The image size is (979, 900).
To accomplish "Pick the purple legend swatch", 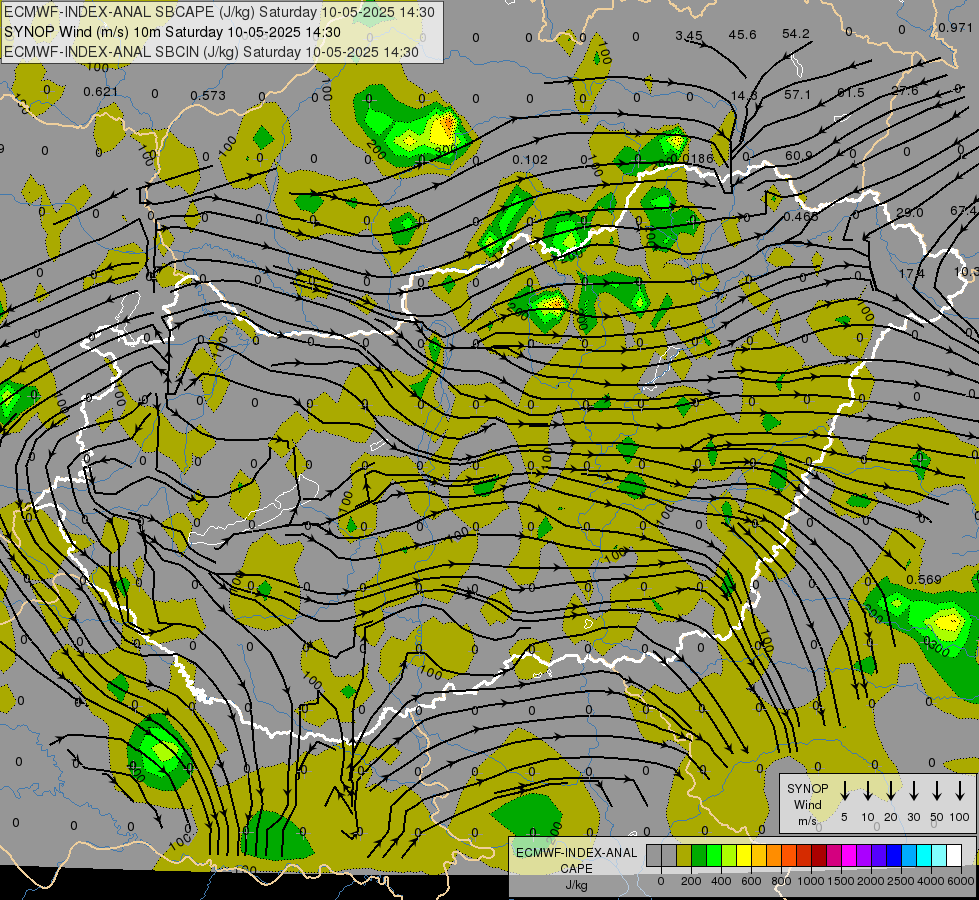I will (865, 855).
